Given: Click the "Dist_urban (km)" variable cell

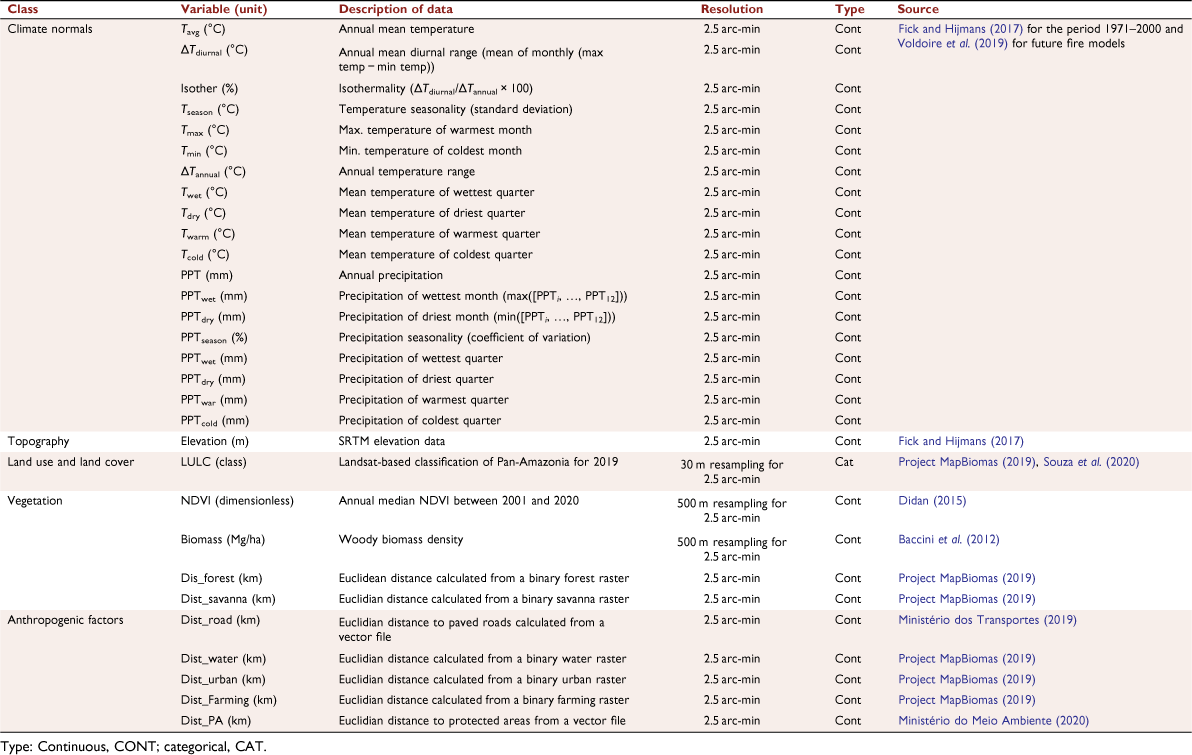Looking at the screenshot, I should [223, 679].
